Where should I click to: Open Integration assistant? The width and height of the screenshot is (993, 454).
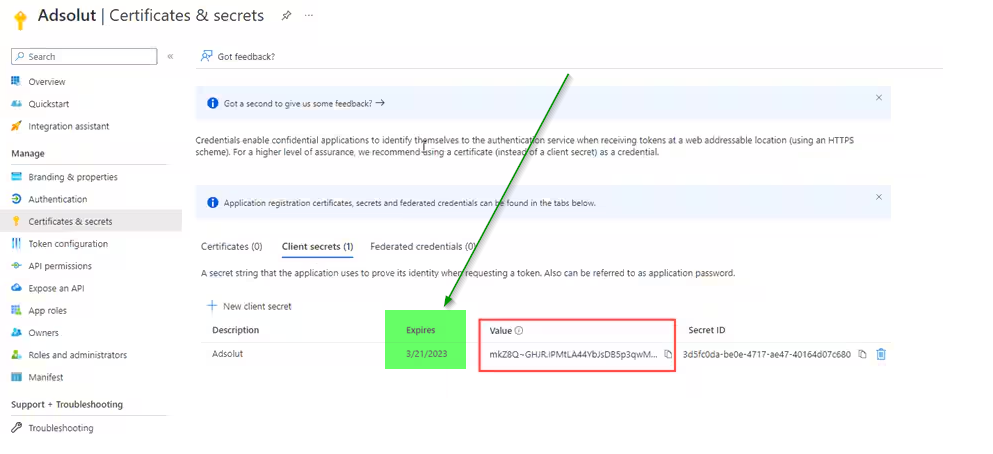pyautogui.click(x=68, y=126)
